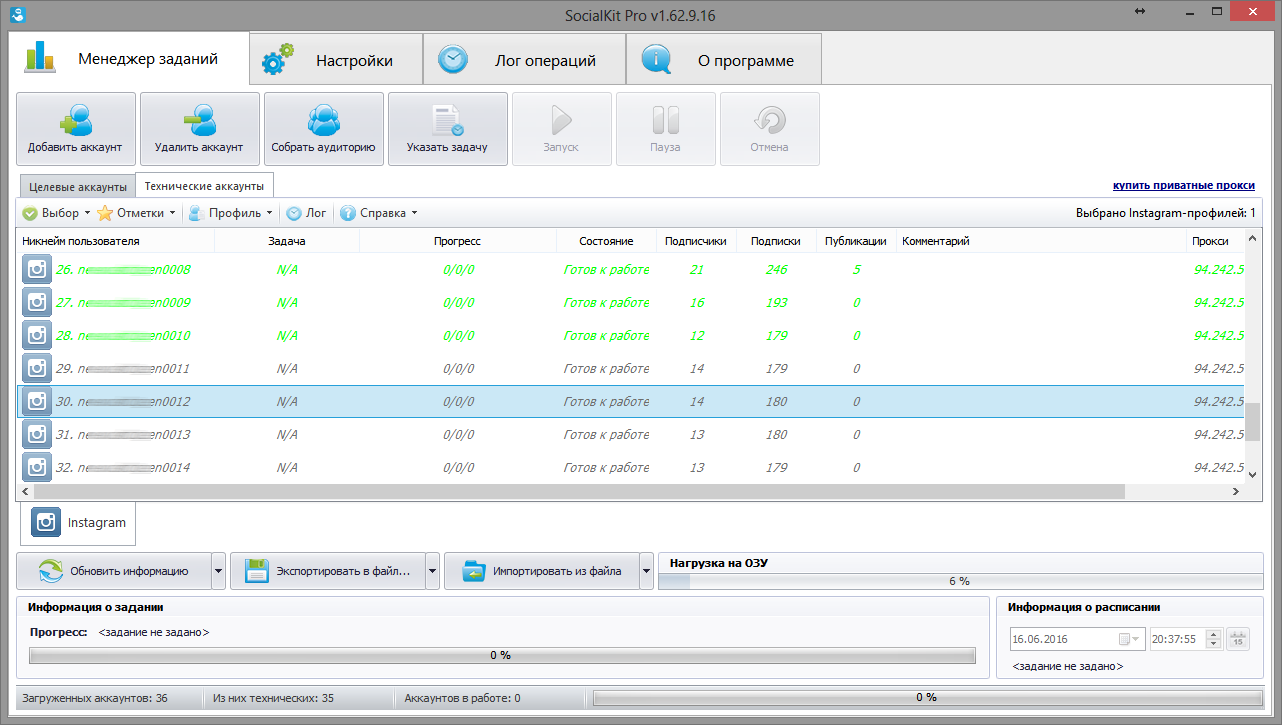Viewport: 1282px width, 725px height.
Task: Sort by the Подписчики column header
Action: (696, 241)
